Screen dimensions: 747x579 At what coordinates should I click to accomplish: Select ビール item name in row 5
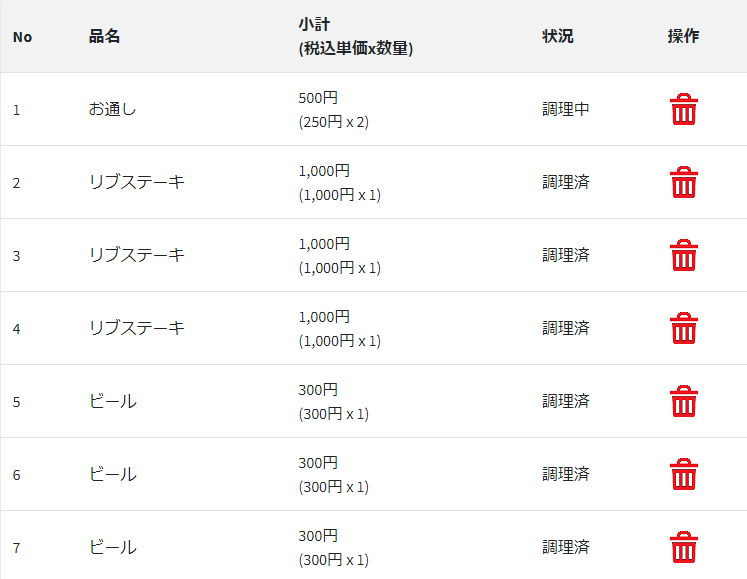pos(112,401)
